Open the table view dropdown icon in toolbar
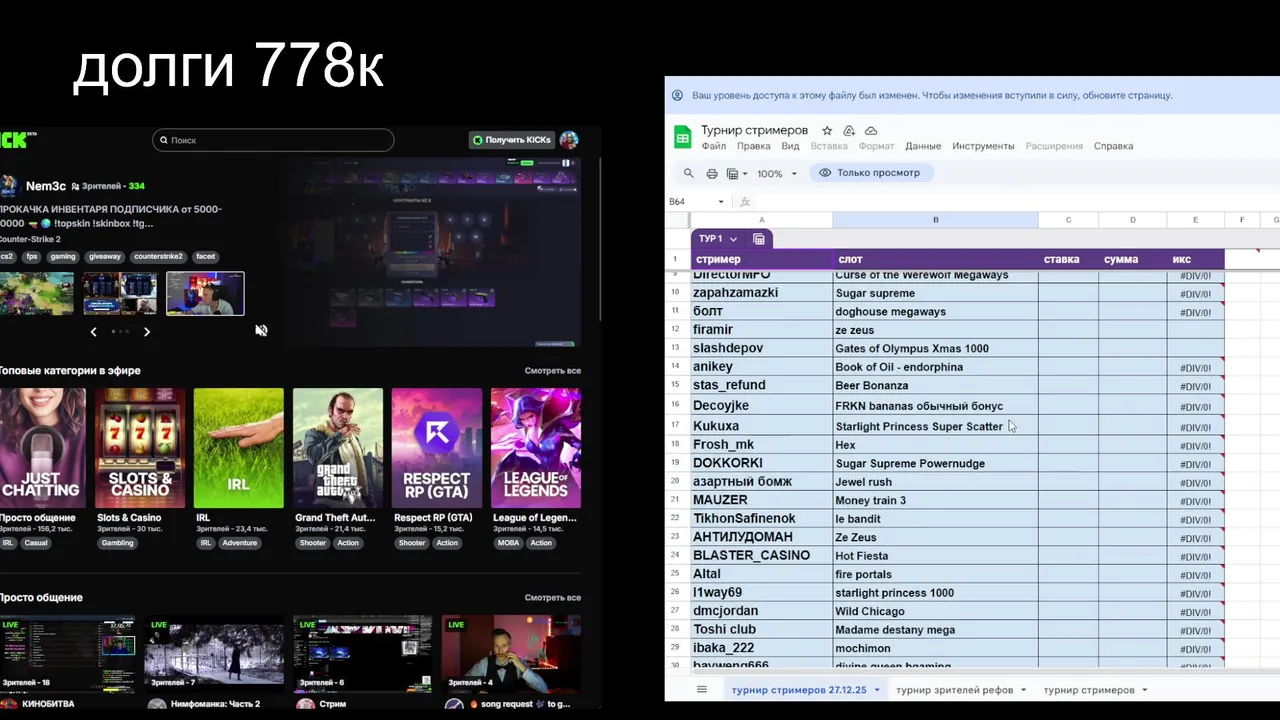Image resolution: width=1280 pixels, height=720 pixels. coord(735,173)
